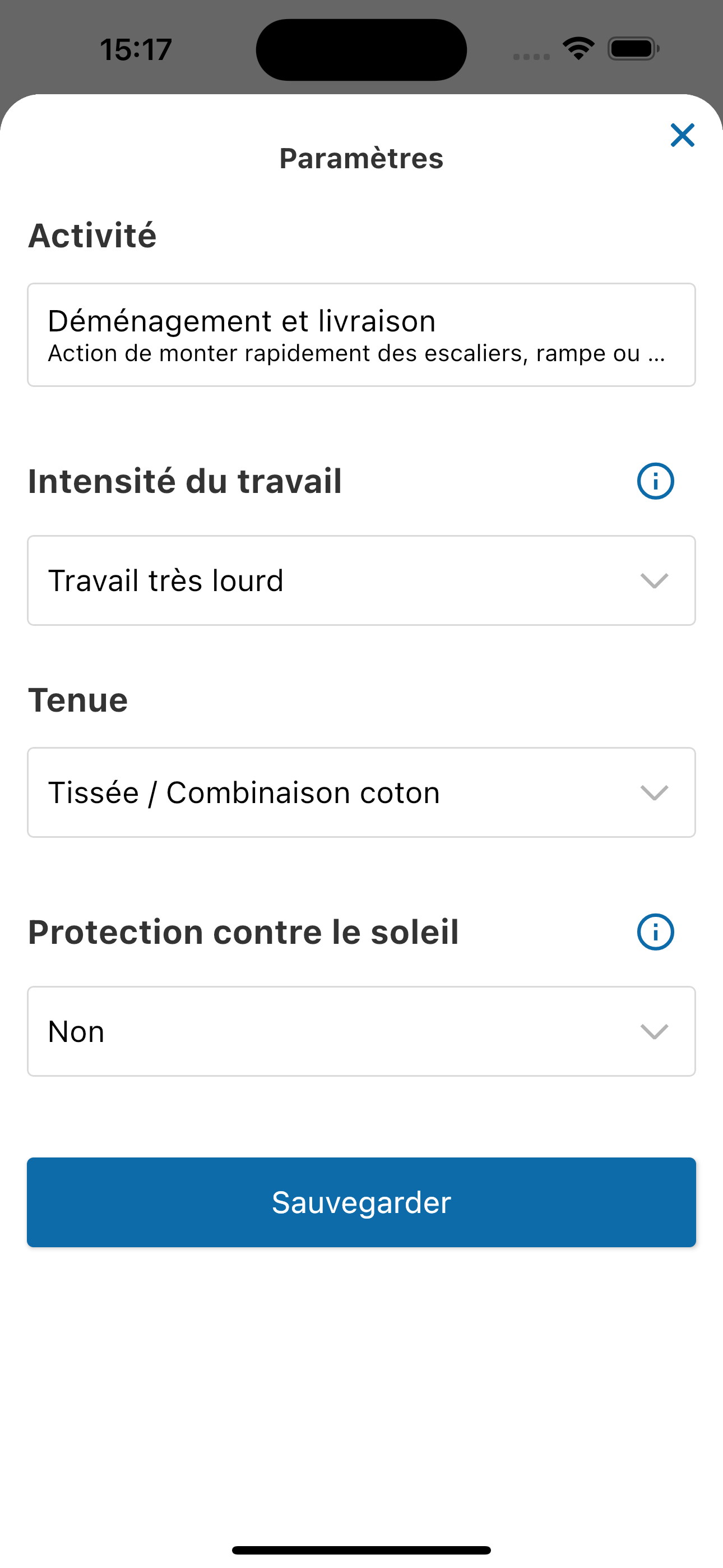
Task: Tap the activity description starting with Action de monter
Action: pos(356,354)
